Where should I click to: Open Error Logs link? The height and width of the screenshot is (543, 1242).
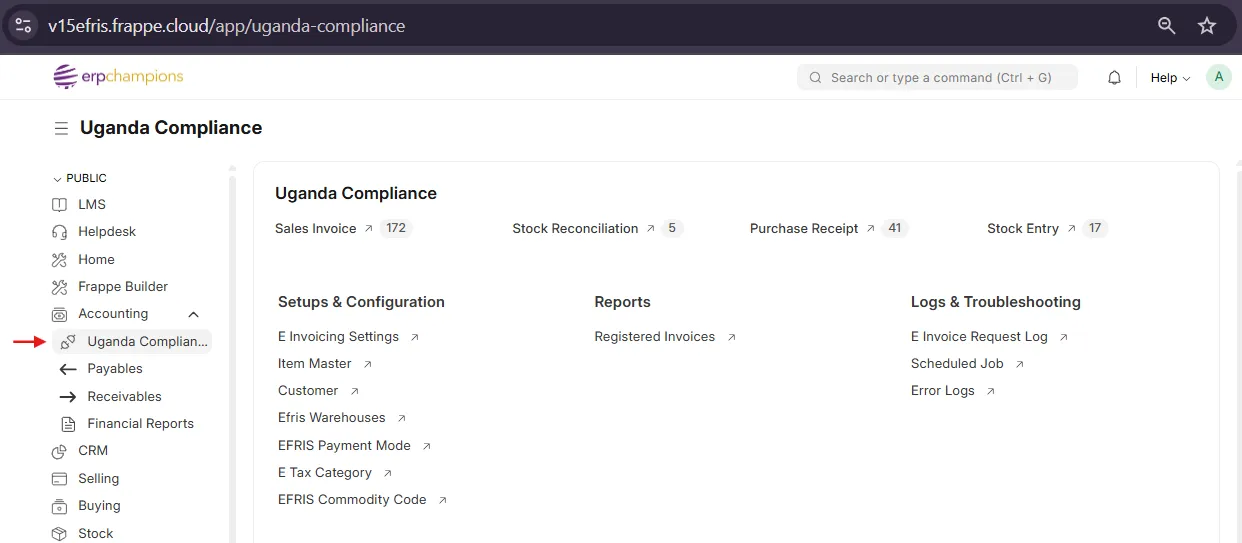click(943, 391)
